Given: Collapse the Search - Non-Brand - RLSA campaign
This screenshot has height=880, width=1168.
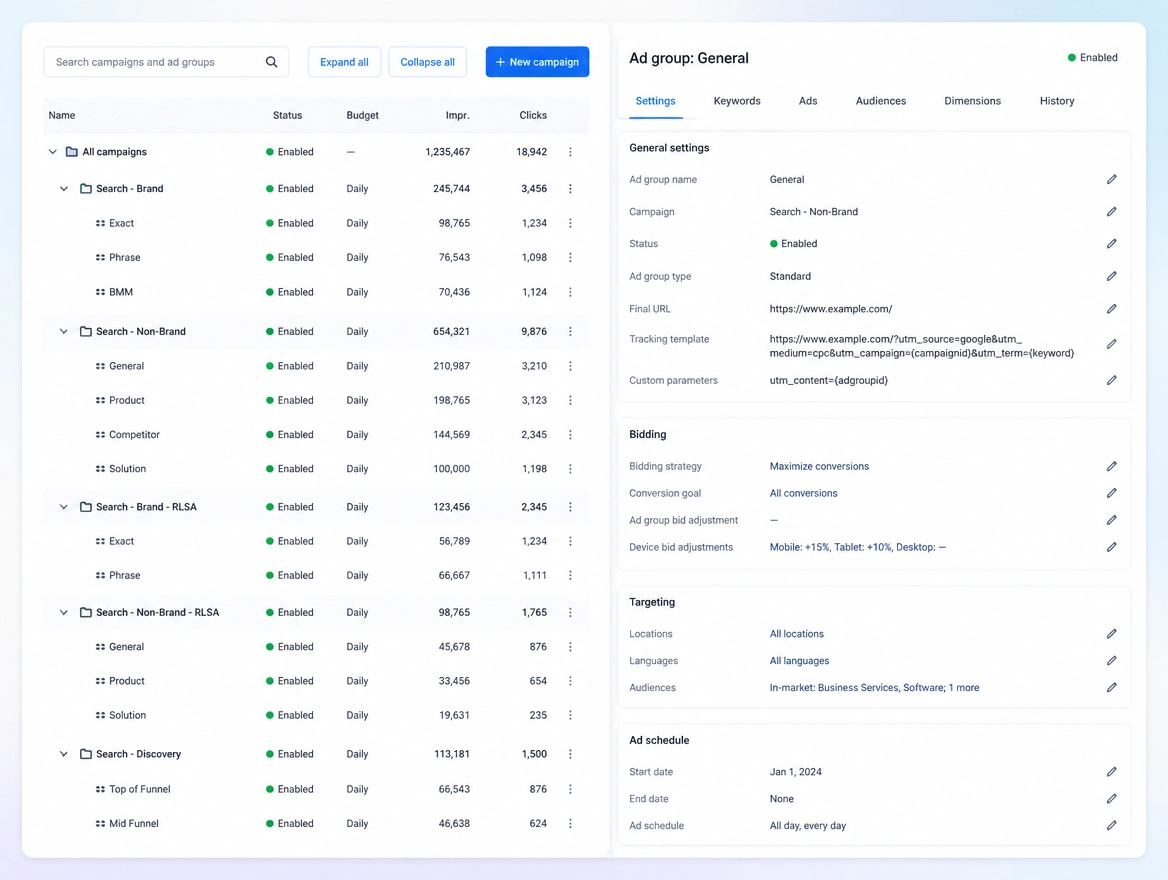Looking at the screenshot, I should pos(64,612).
